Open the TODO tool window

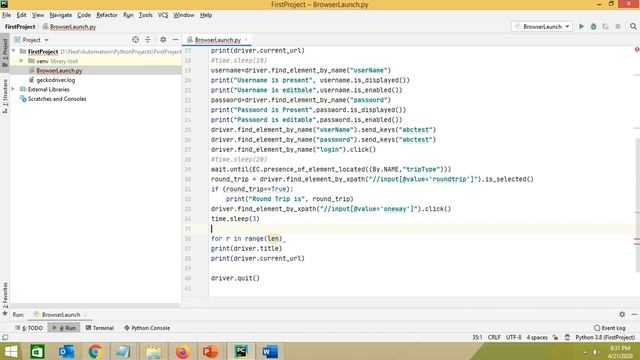29,328
